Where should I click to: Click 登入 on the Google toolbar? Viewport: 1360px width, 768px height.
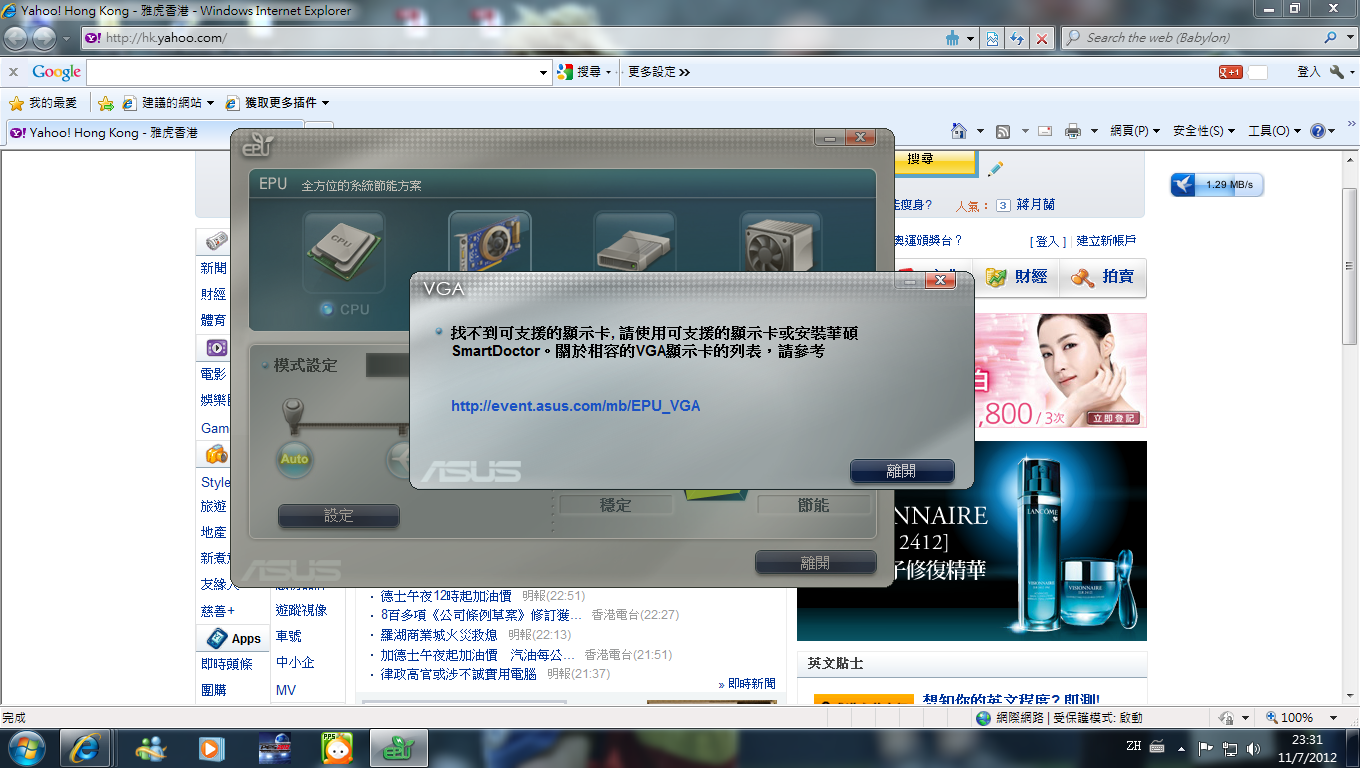click(1309, 72)
